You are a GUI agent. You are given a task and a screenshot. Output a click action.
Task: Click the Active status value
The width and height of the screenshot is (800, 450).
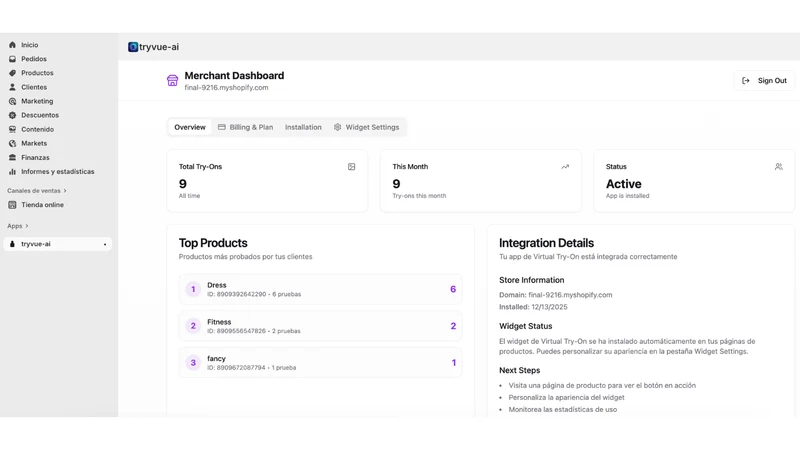tap(623, 184)
